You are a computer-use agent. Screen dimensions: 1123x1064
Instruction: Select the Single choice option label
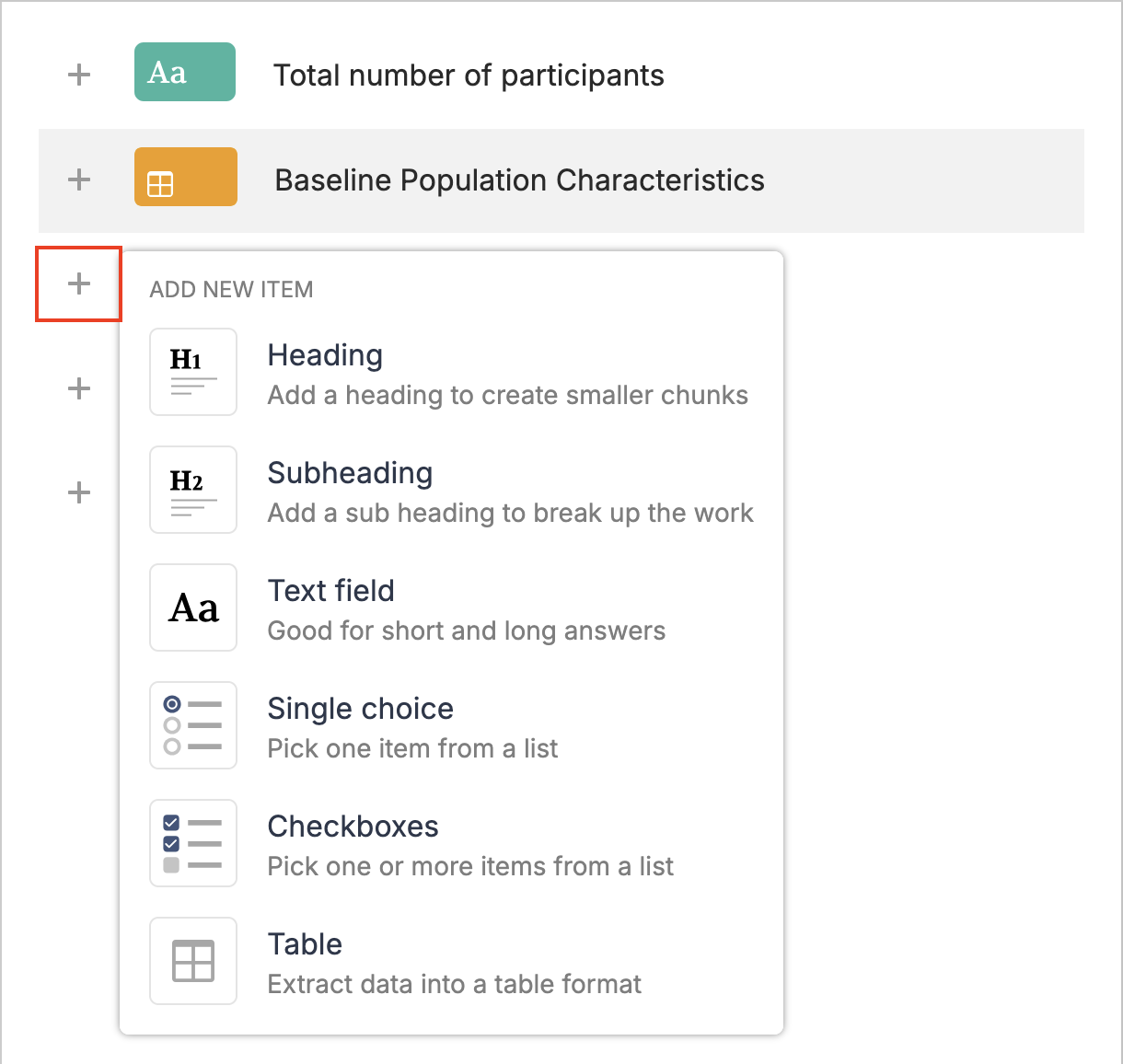click(360, 709)
